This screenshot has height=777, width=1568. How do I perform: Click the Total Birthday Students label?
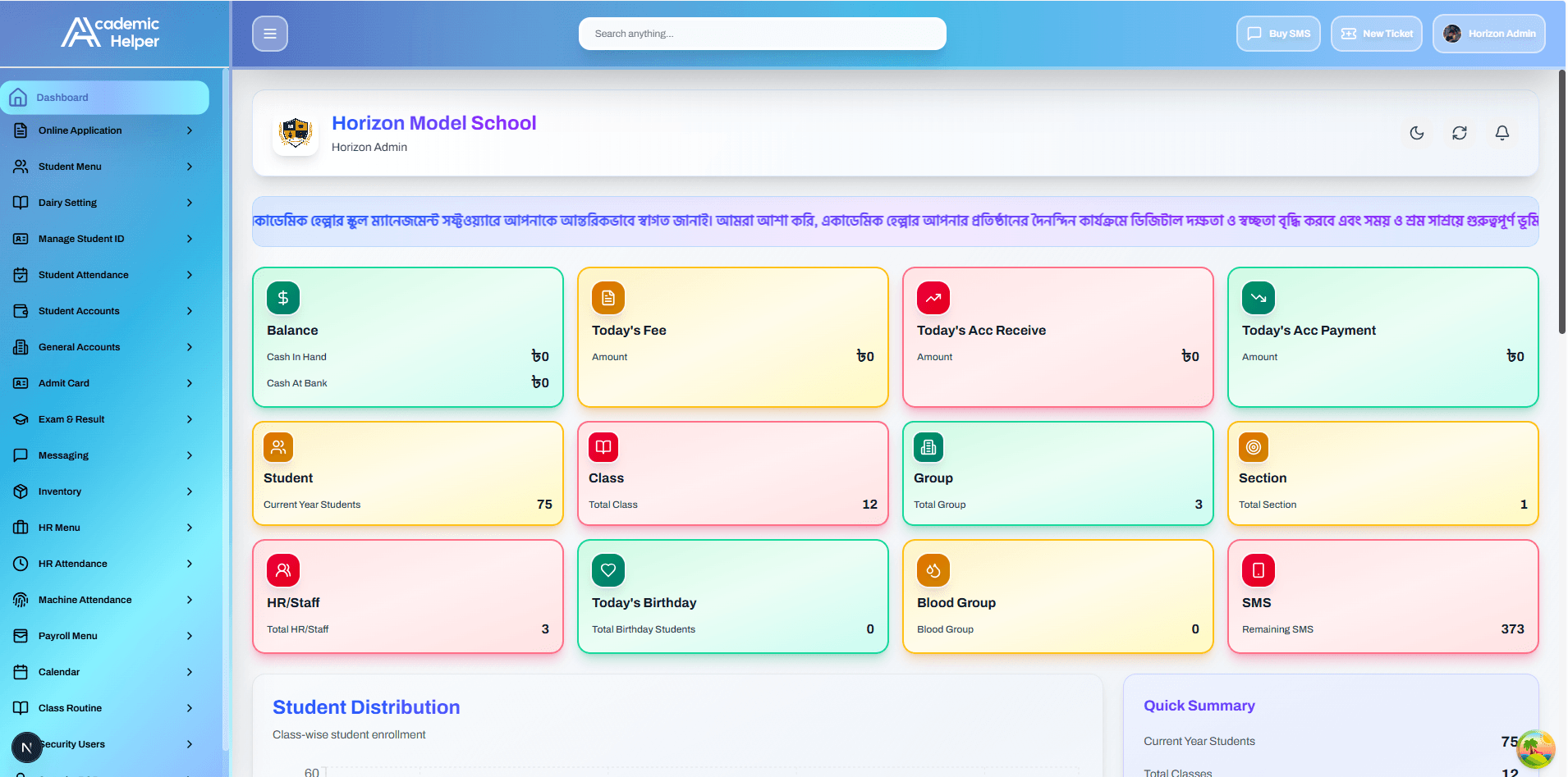pos(644,629)
